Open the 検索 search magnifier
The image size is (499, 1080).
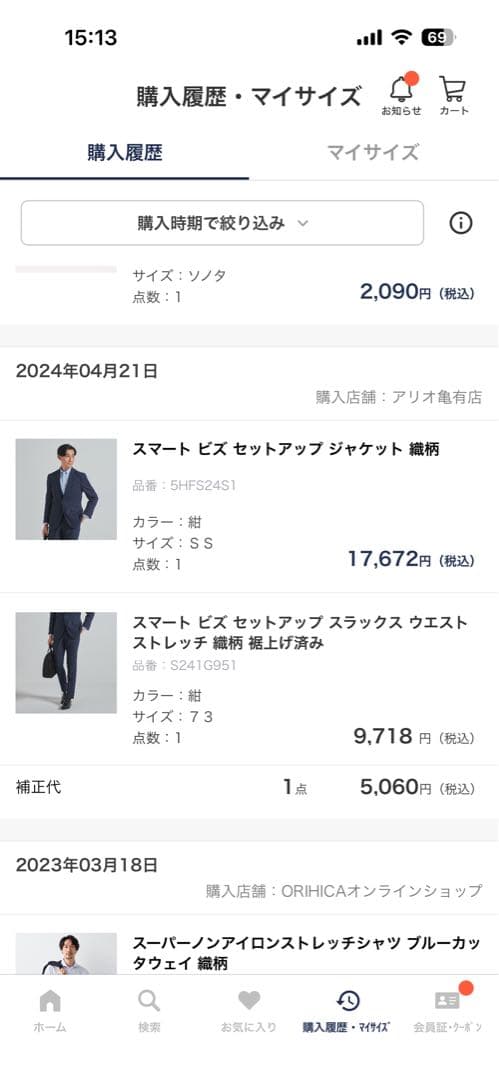[149, 1011]
